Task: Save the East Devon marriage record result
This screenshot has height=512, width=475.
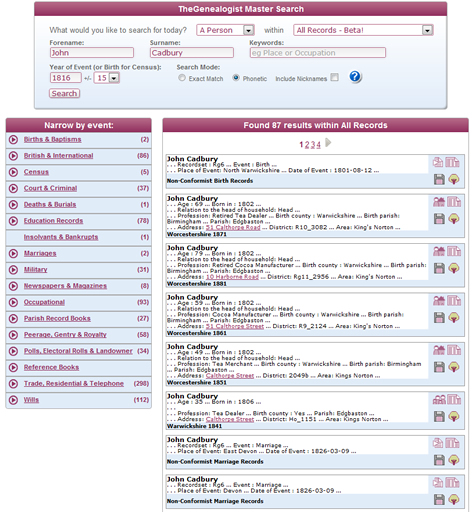Action: click(x=439, y=460)
